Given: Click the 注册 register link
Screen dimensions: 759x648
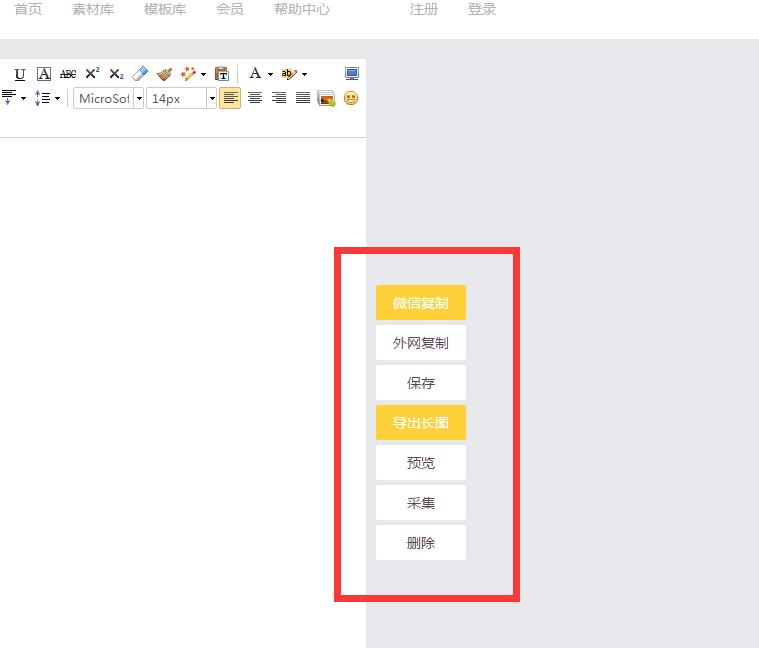Looking at the screenshot, I should pyautogui.click(x=424, y=9).
